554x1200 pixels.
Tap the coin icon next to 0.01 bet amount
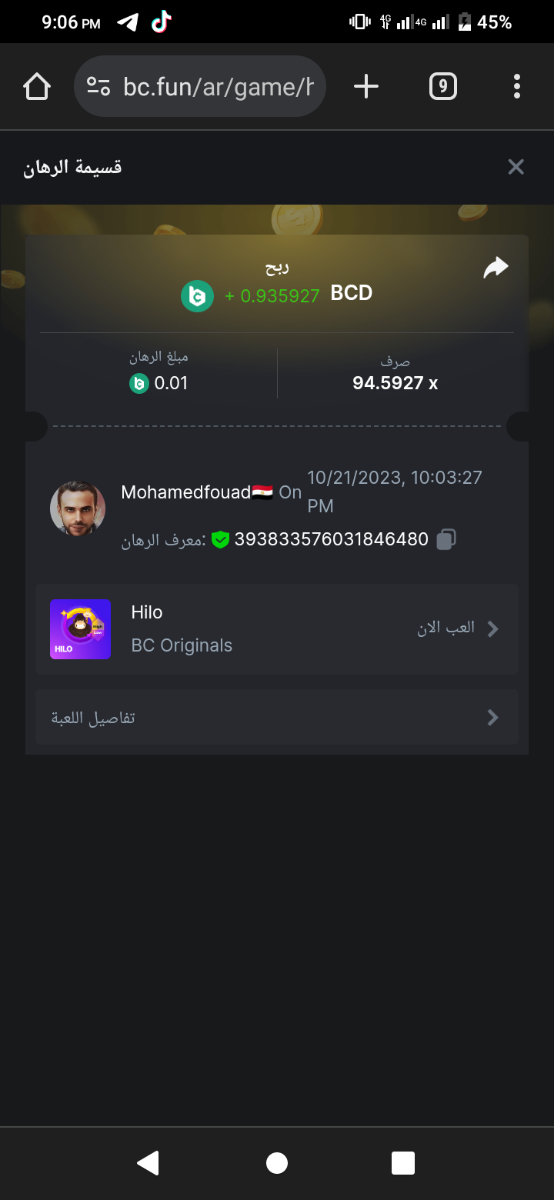[139, 382]
